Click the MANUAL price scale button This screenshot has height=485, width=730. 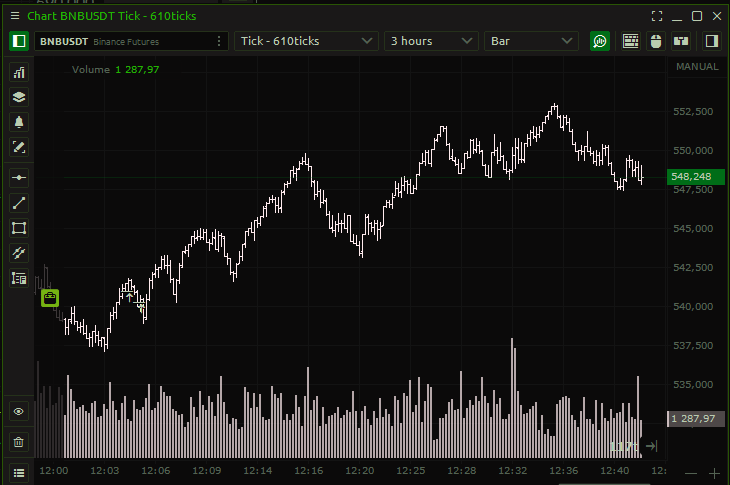(x=697, y=67)
